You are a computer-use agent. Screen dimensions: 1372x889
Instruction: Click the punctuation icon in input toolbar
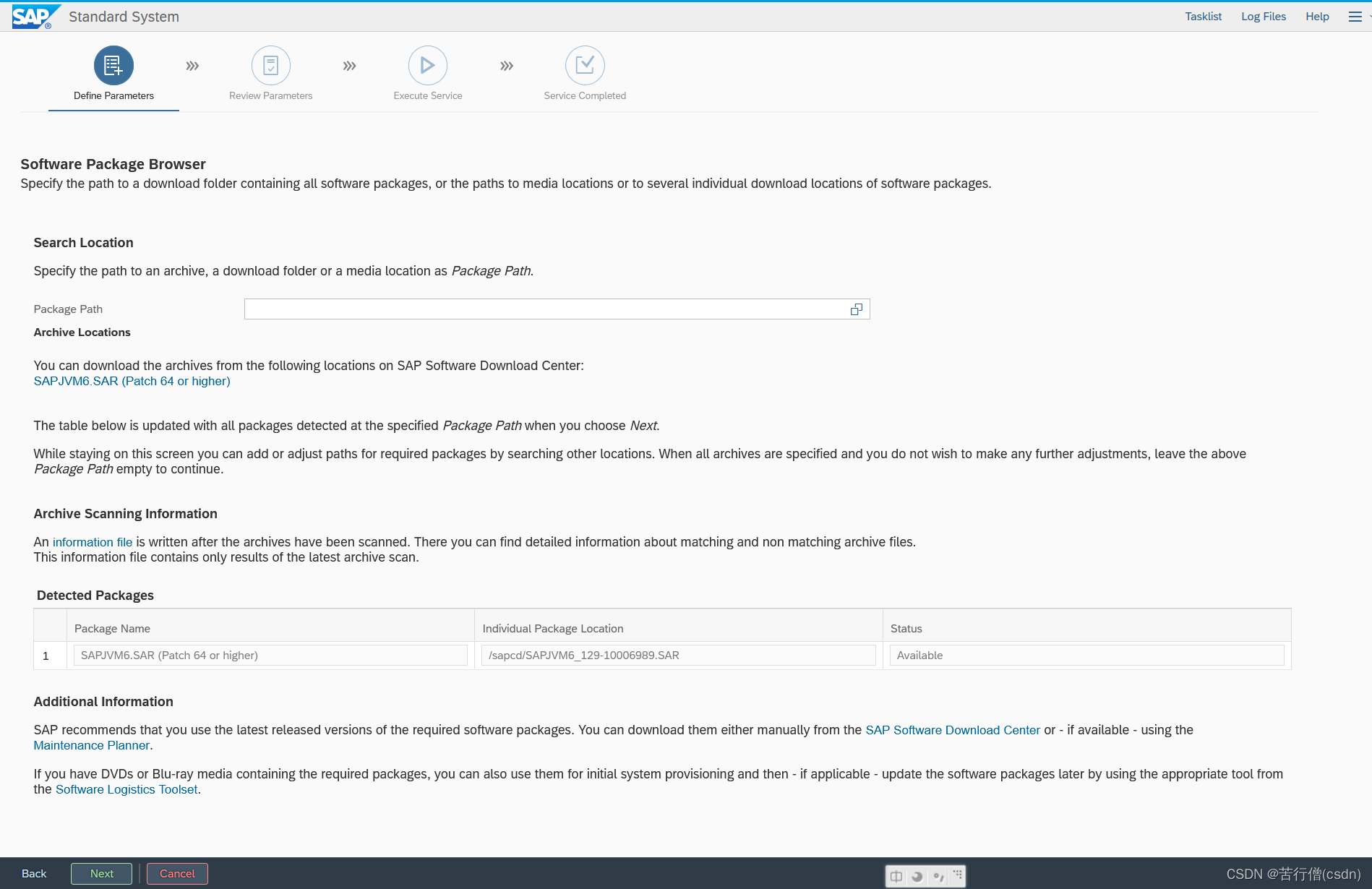(x=938, y=876)
